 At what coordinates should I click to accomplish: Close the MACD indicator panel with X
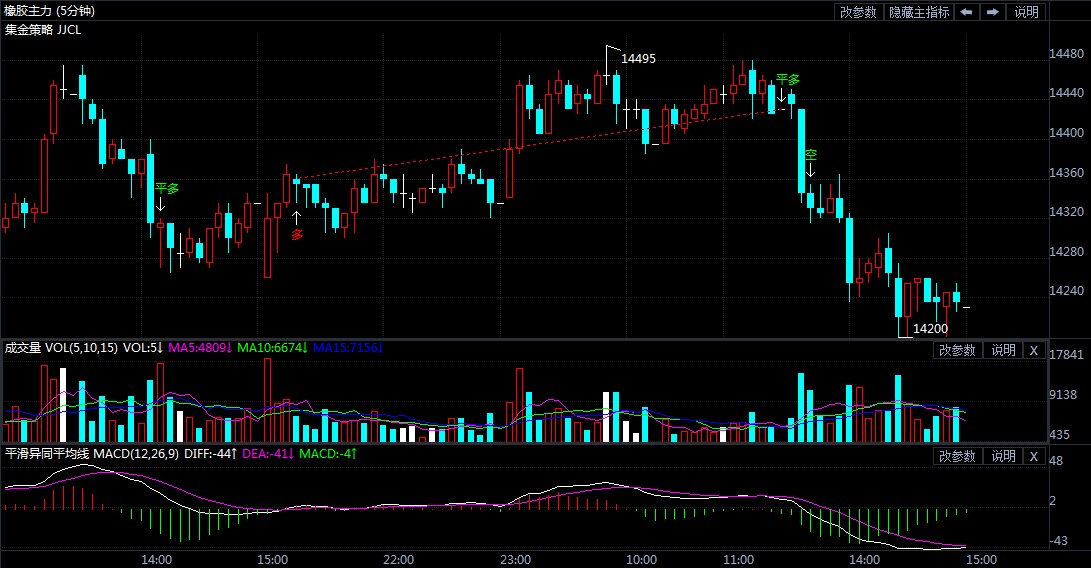click(x=1033, y=456)
